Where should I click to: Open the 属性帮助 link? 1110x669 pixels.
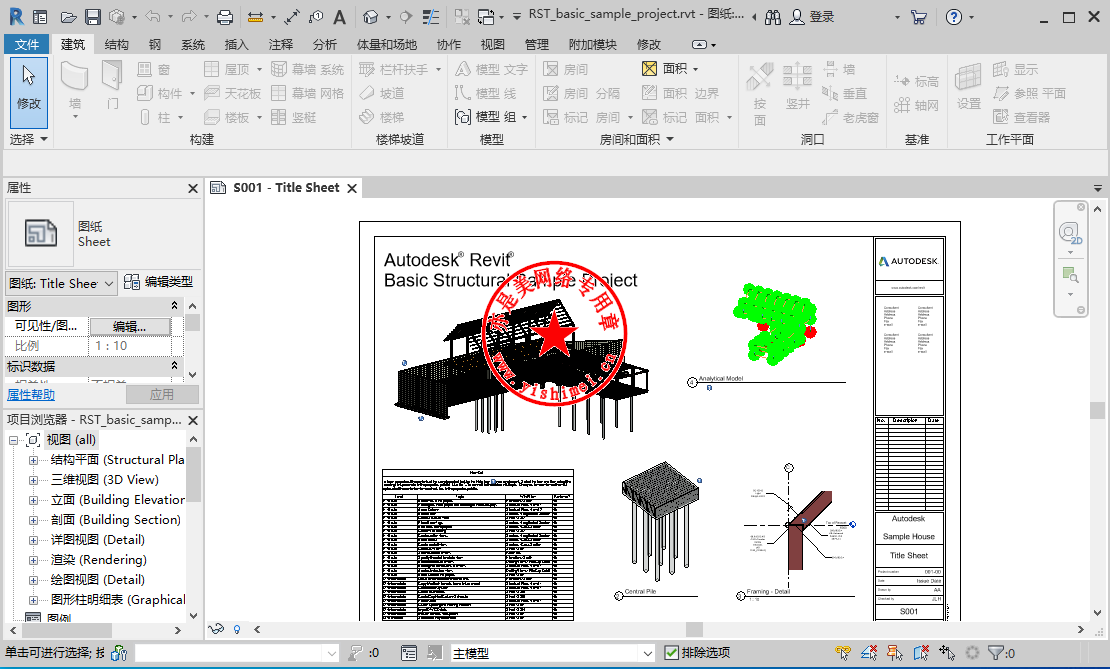point(31,394)
